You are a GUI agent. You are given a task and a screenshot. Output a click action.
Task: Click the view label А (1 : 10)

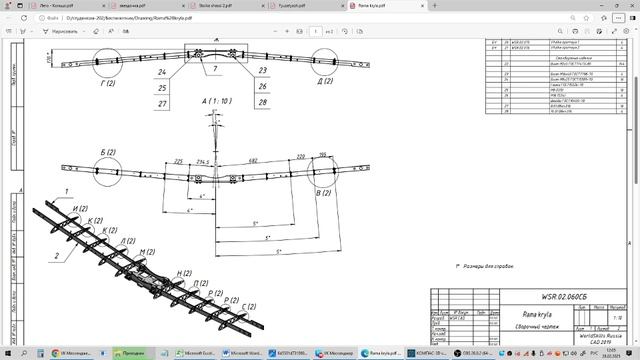(x=217, y=101)
